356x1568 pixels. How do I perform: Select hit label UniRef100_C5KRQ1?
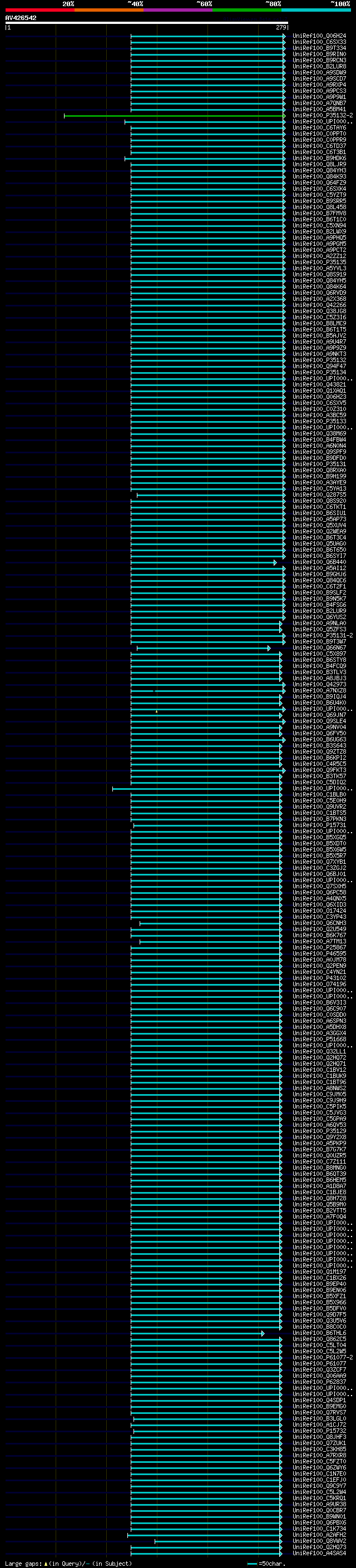point(319,1498)
